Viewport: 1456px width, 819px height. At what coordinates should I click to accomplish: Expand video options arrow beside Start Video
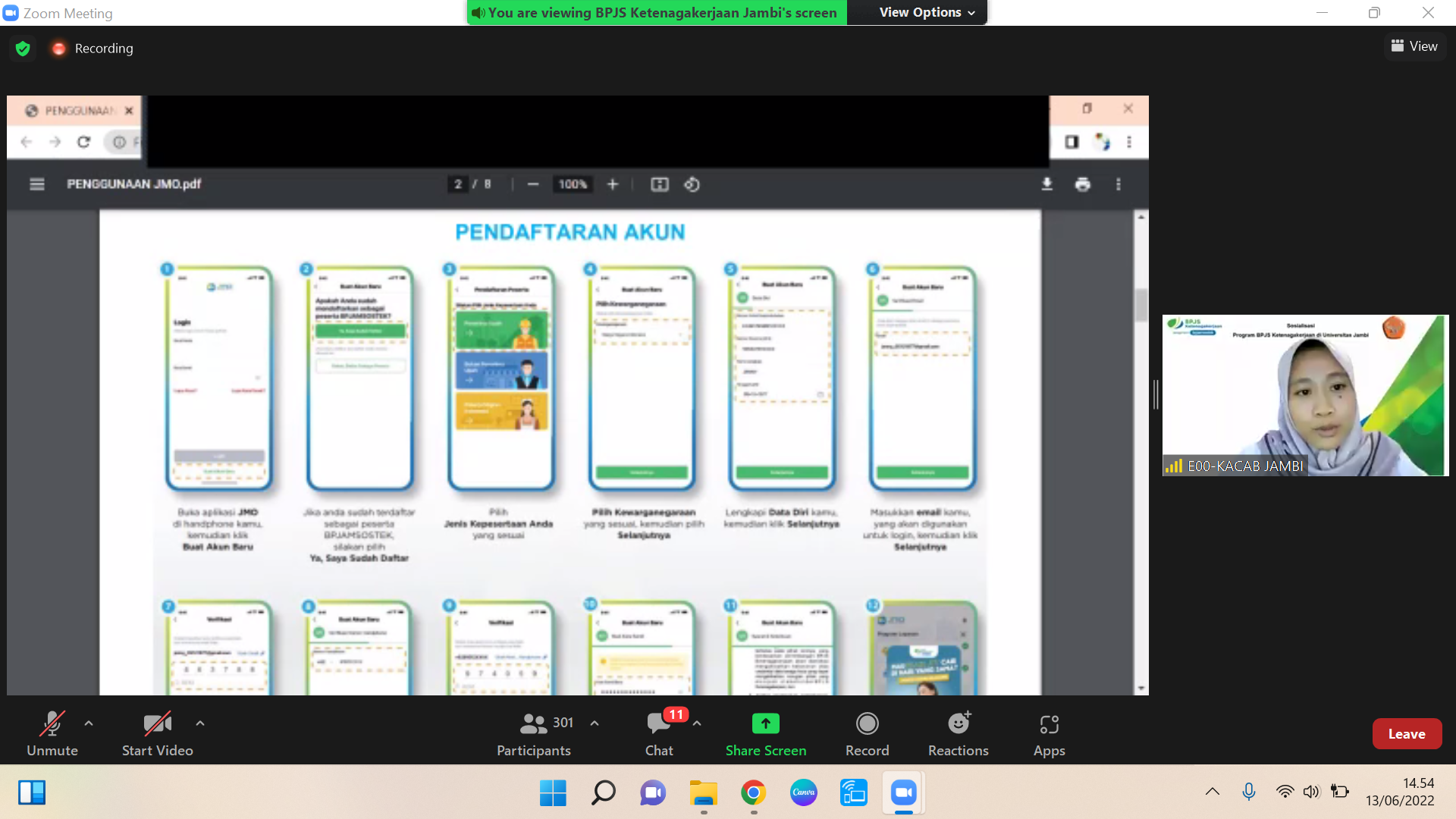pos(200,723)
